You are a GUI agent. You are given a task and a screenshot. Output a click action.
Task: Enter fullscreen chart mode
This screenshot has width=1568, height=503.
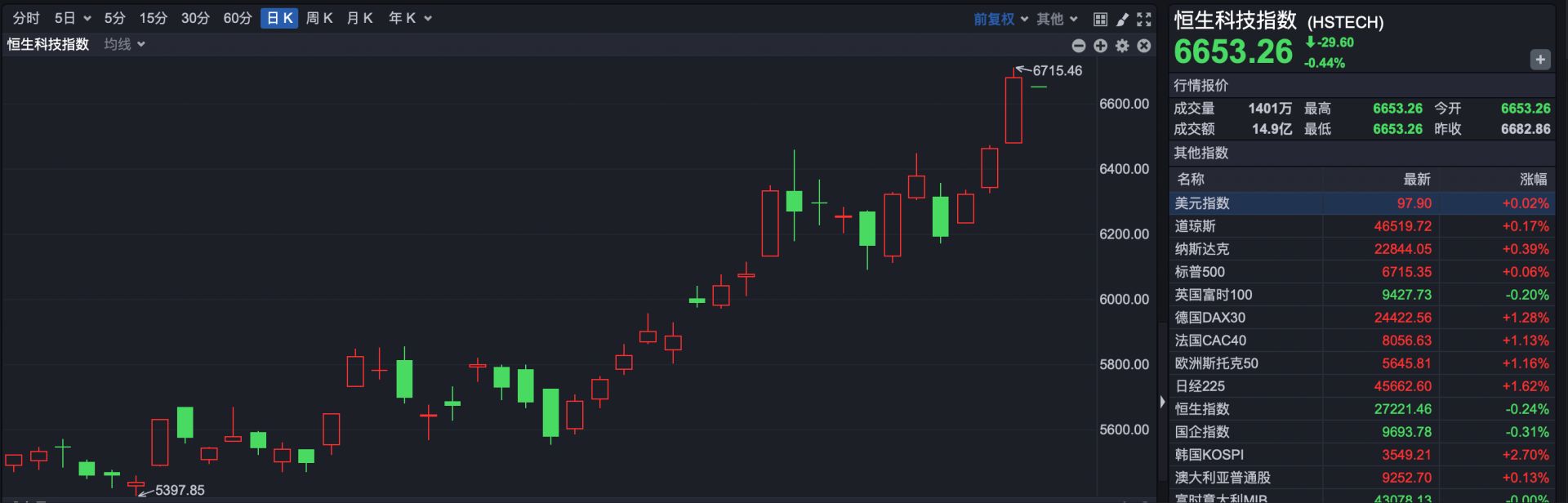[x=1144, y=19]
